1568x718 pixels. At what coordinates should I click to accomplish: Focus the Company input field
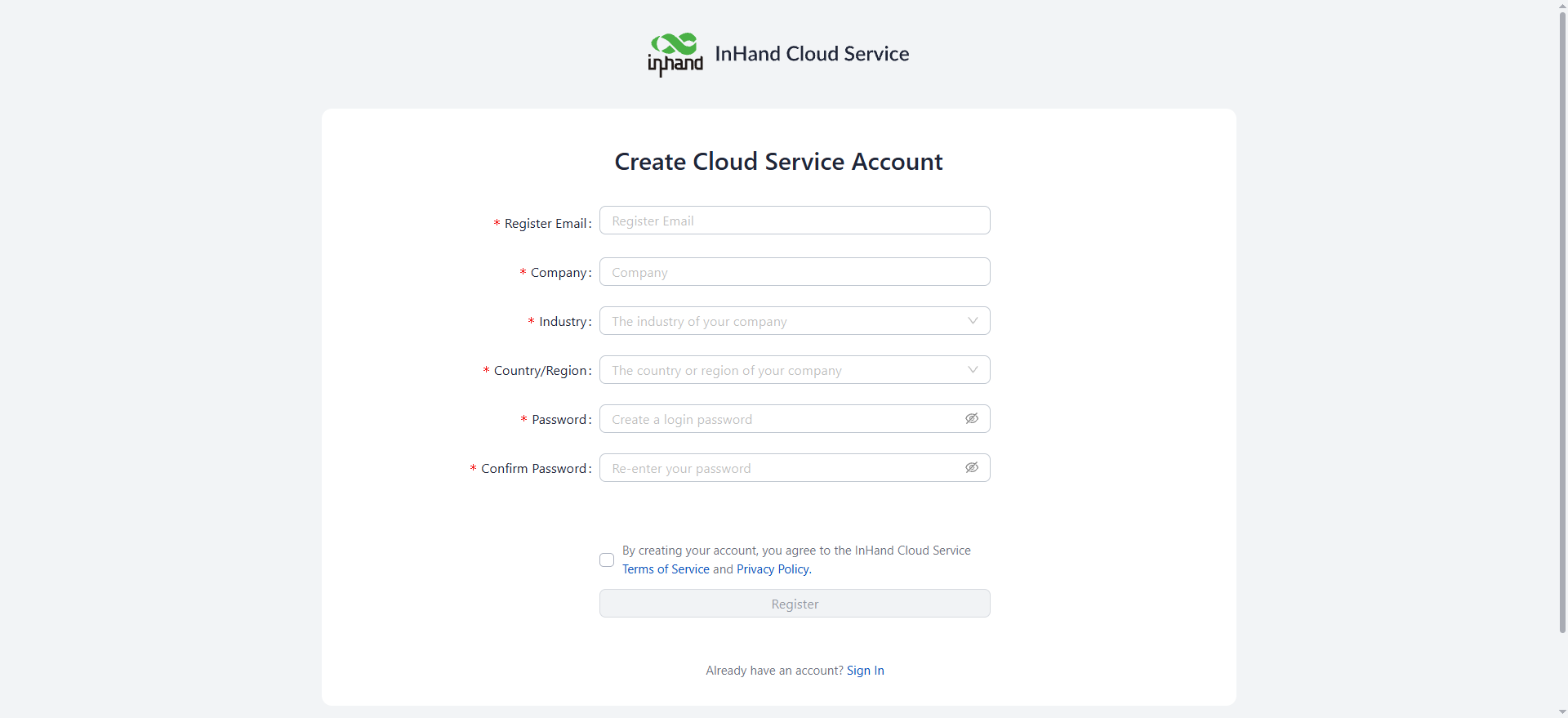pyautogui.click(x=795, y=272)
